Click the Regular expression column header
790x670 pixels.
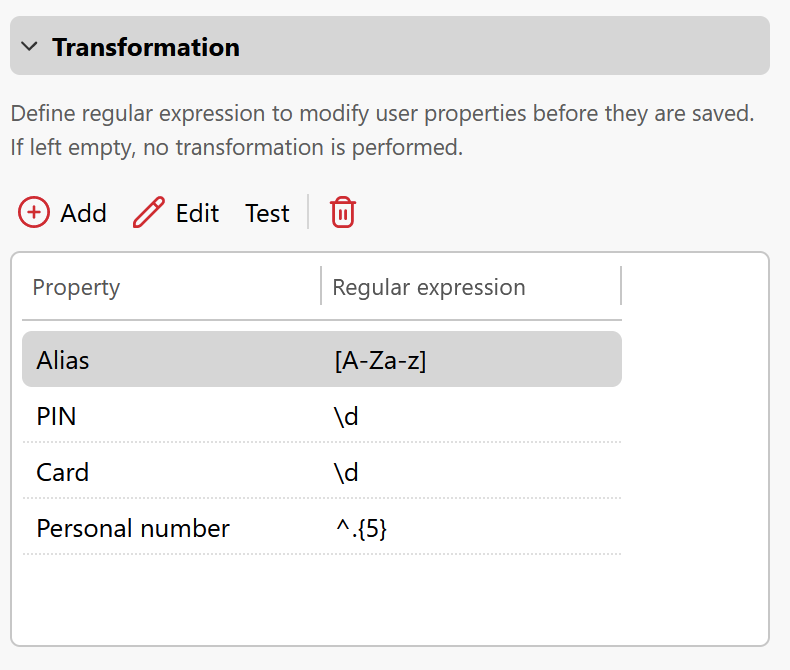[x=428, y=287]
